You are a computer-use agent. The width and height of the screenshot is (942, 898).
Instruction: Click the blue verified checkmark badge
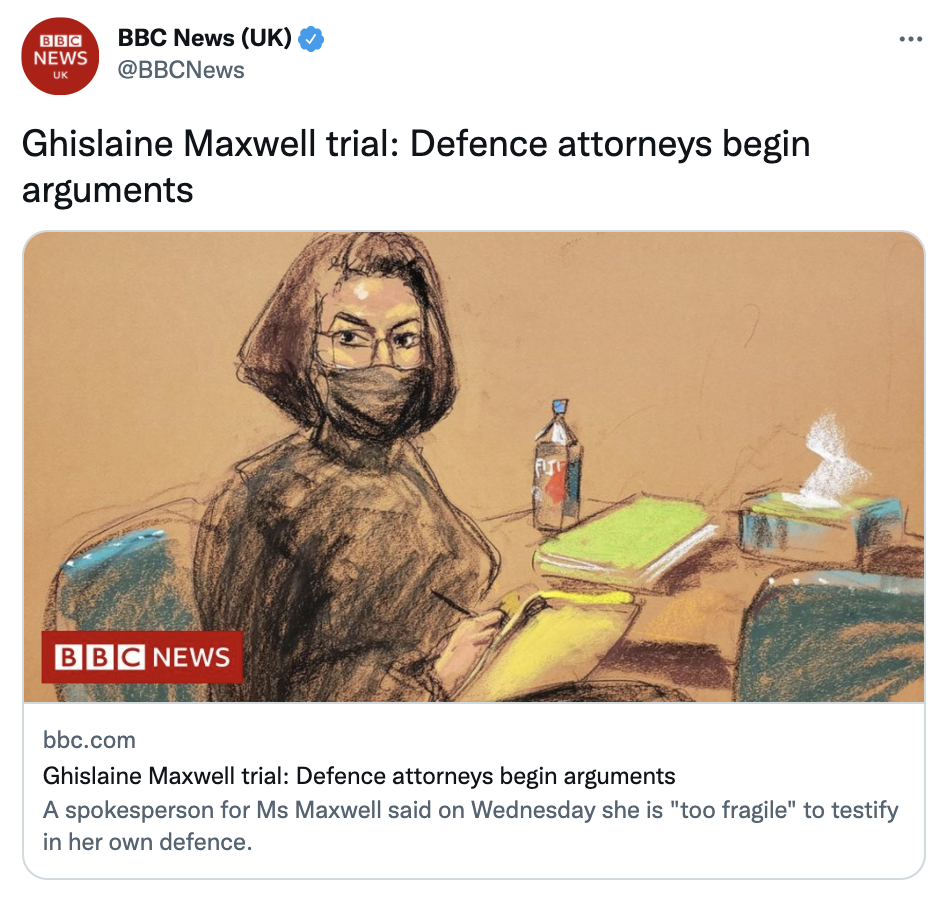coord(311,38)
